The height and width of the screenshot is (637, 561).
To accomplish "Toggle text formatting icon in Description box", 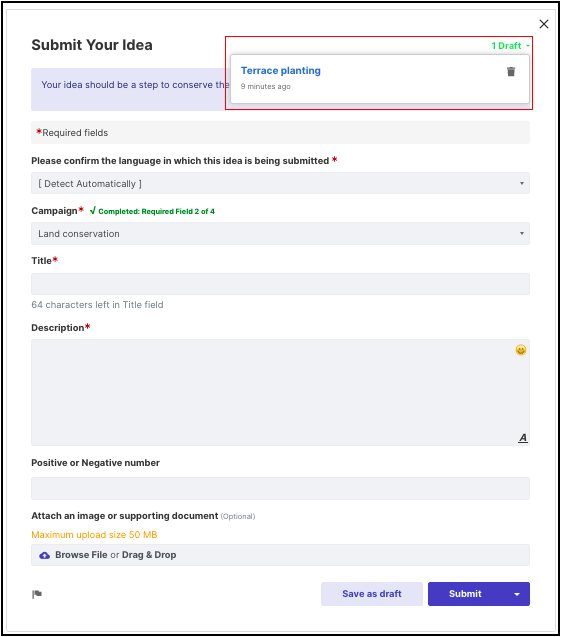I will [x=522, y=438].
